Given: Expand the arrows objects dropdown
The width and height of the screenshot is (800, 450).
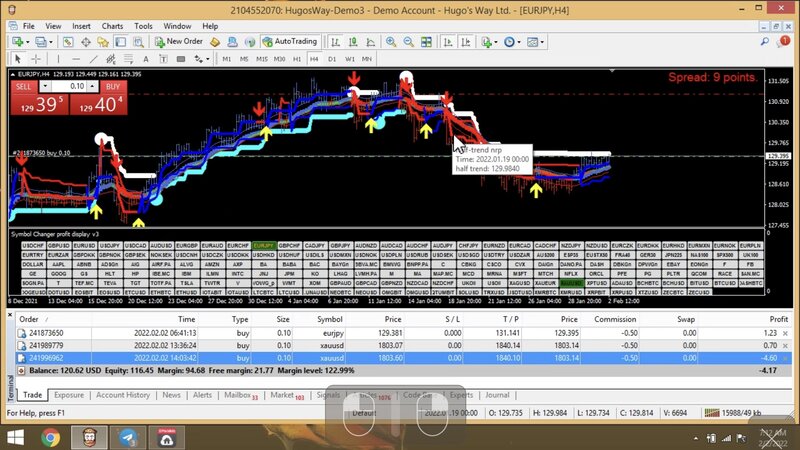Looking at the screenshot, I should (x=208, y=59).
